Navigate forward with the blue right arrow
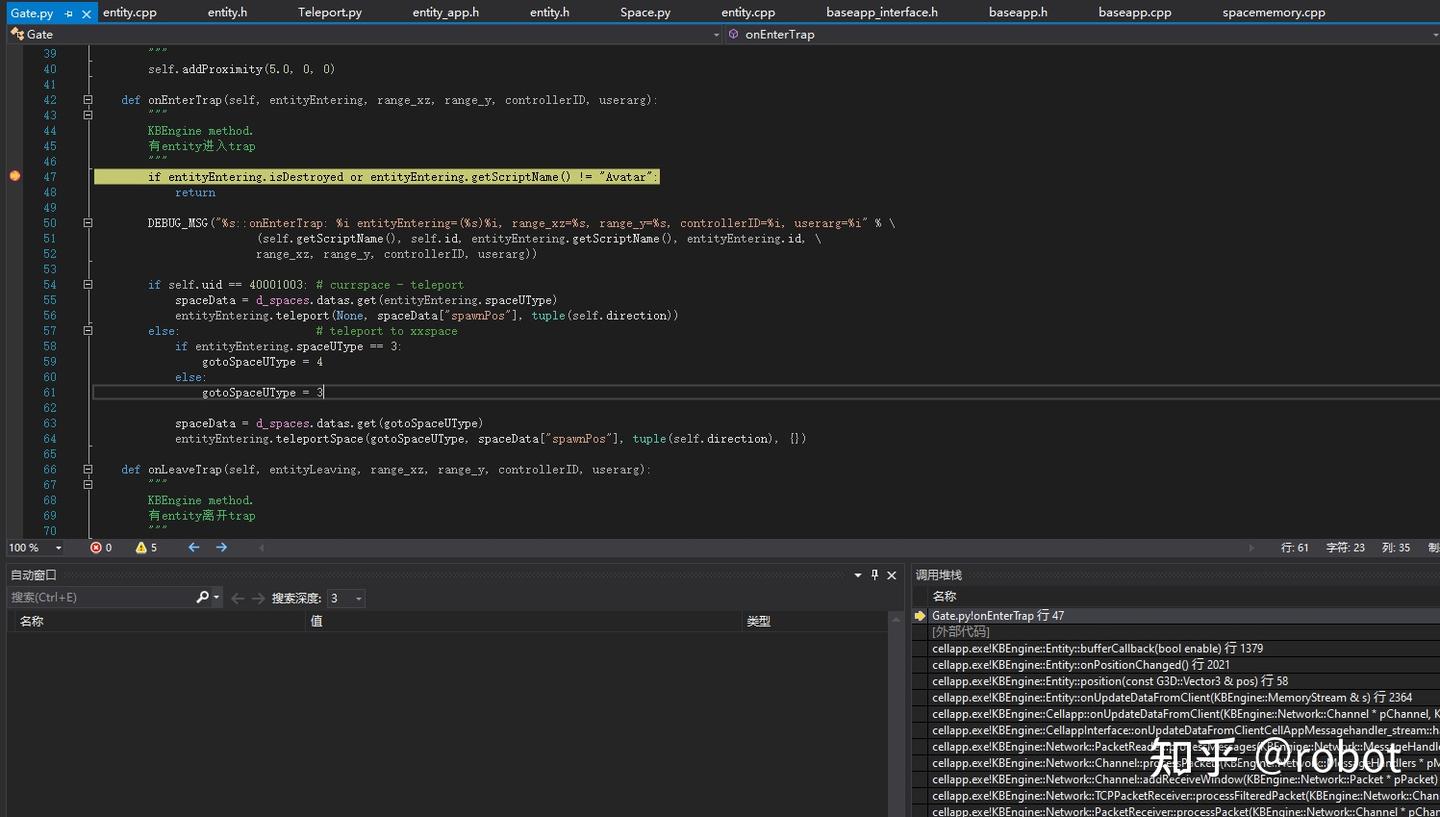The image size is (1440, 817). point(222,547)
